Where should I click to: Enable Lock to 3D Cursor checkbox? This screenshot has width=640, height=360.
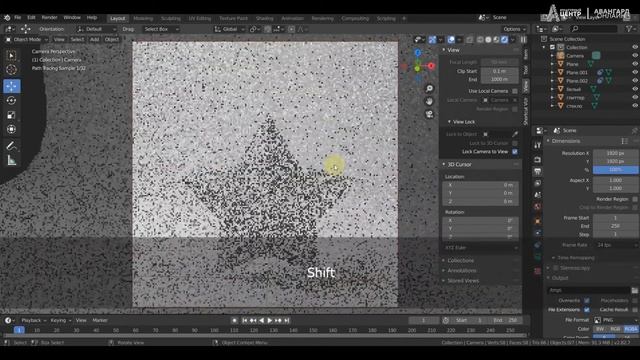click(x=515, y=143)
